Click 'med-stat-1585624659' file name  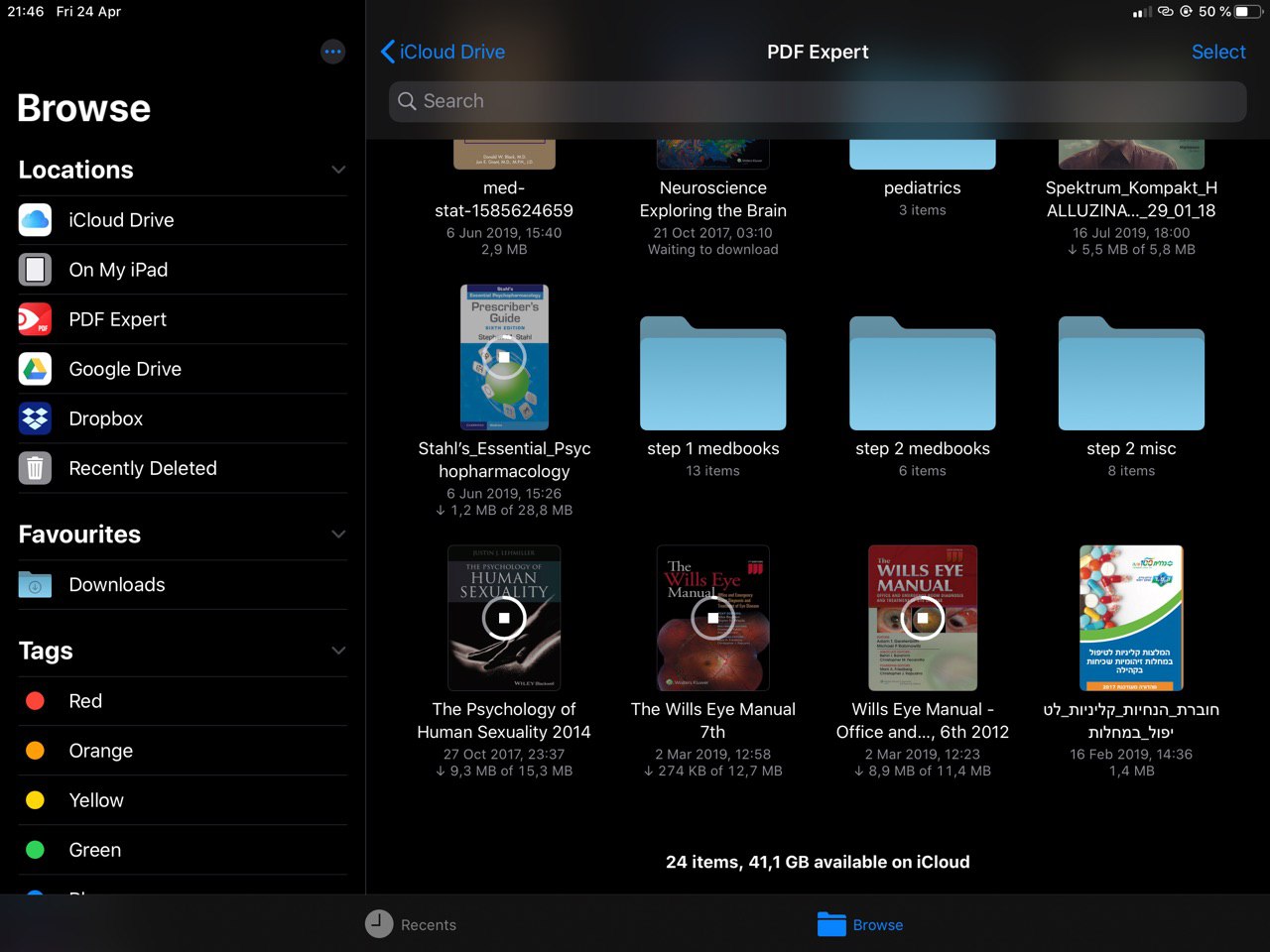point(504,199)
